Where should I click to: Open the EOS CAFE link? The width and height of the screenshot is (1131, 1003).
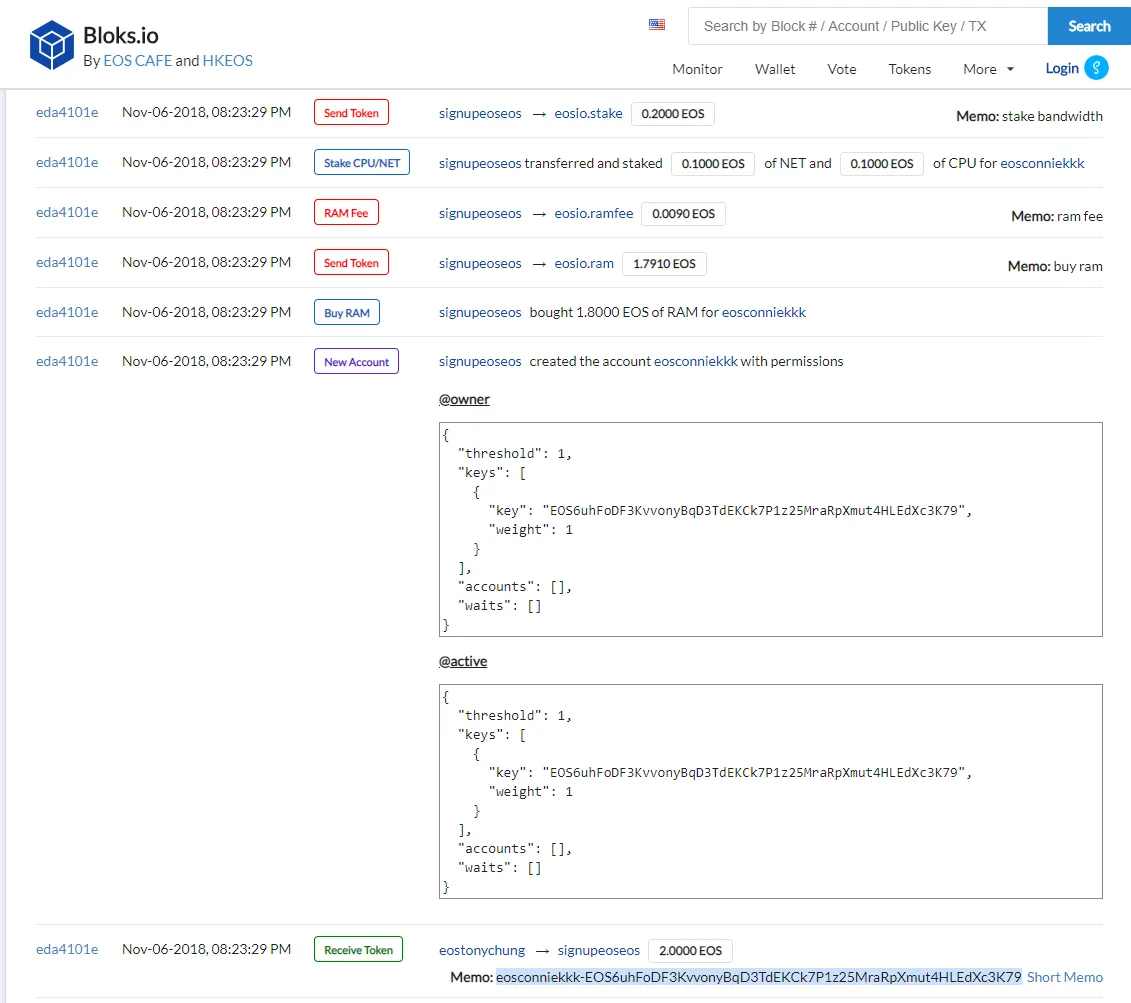pos(138,61)
